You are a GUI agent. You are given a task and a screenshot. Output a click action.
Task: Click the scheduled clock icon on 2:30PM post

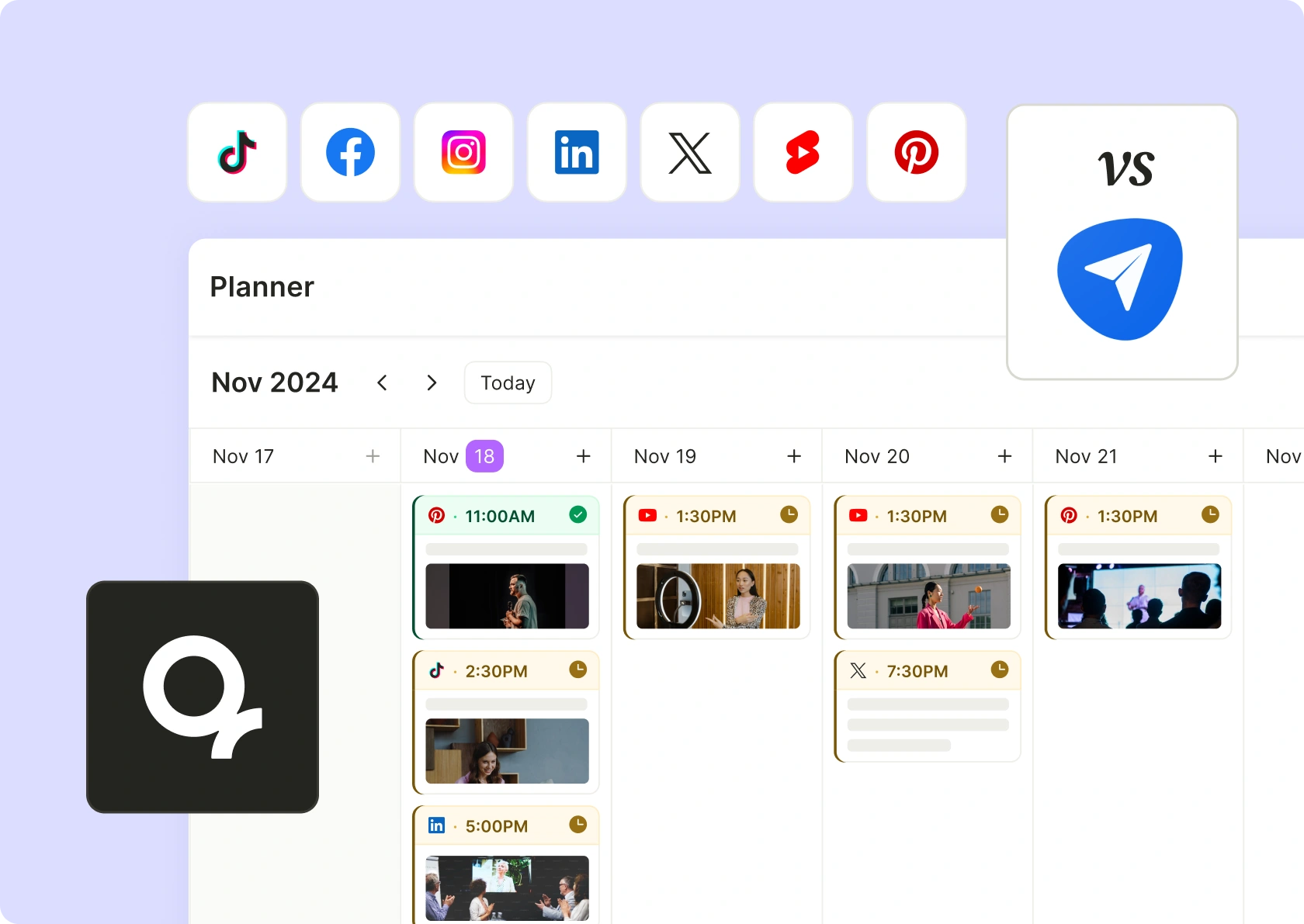pos(578,670)
